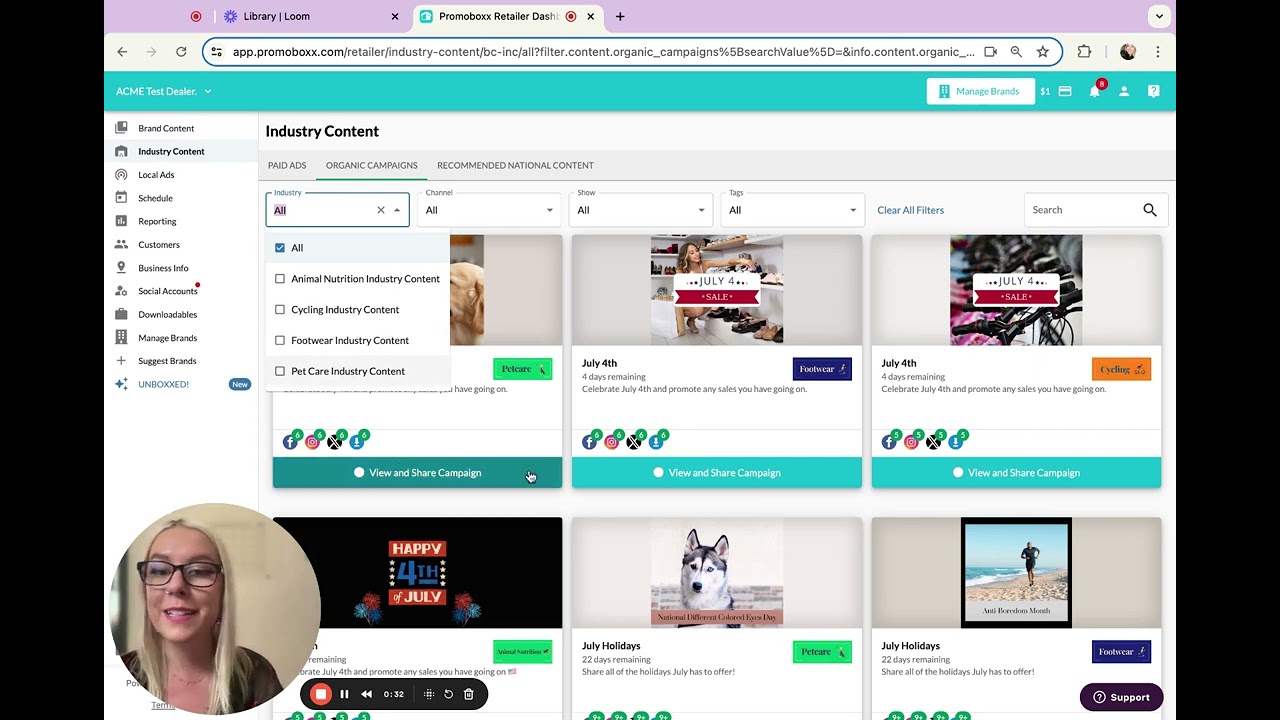Click the Downloadables briefcase icon
Image resolution: width=1280 pixels, height=720 pixels.
[121, 314]
